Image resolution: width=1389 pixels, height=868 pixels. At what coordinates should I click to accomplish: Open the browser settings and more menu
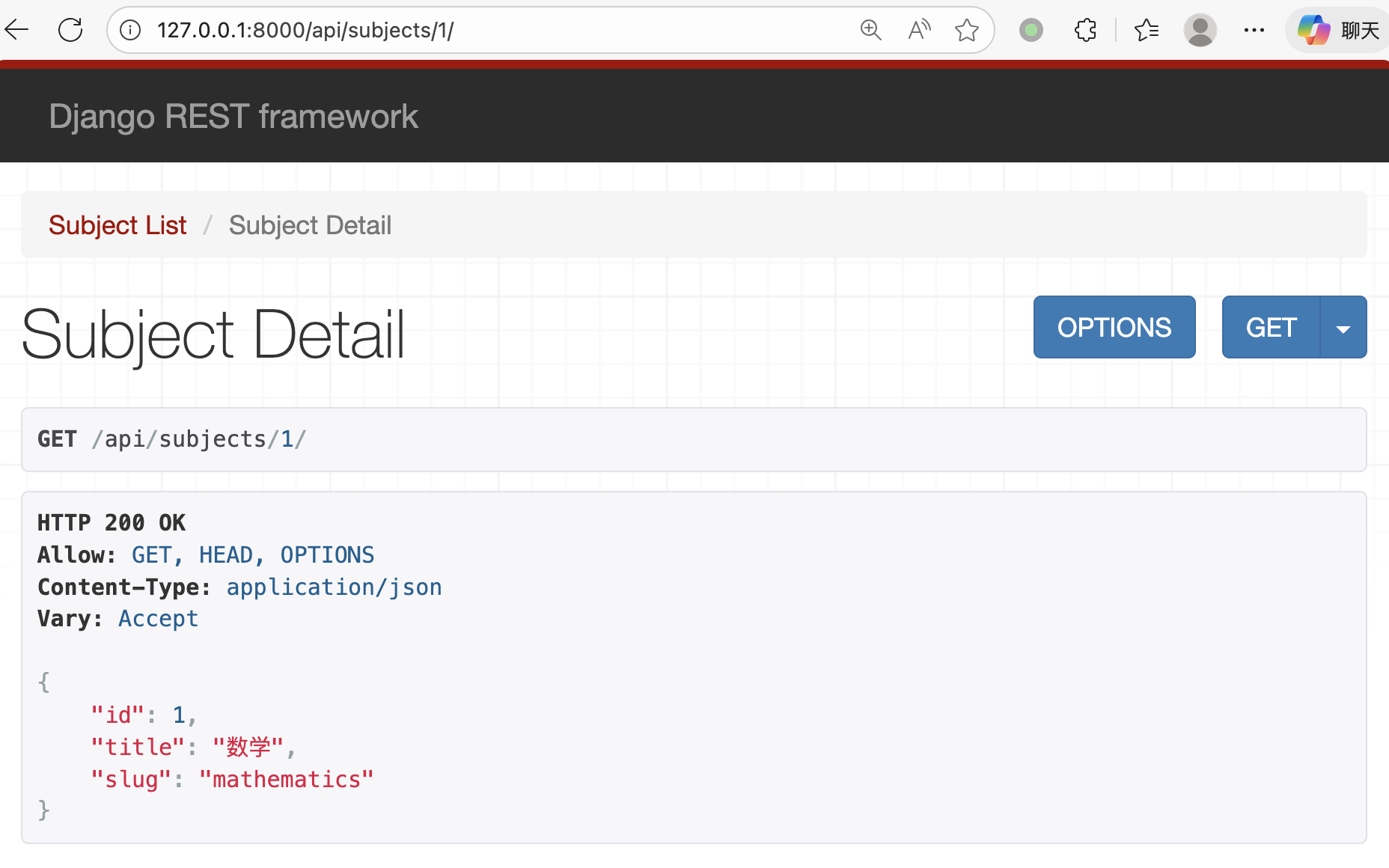[1254, 30]
